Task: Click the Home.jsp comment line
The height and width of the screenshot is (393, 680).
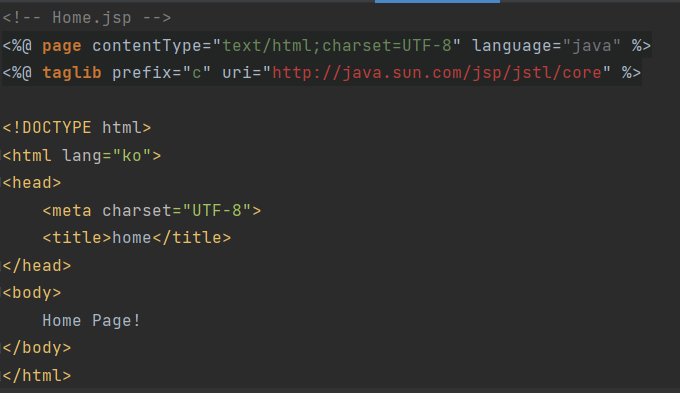Action: tap(87, 18)
